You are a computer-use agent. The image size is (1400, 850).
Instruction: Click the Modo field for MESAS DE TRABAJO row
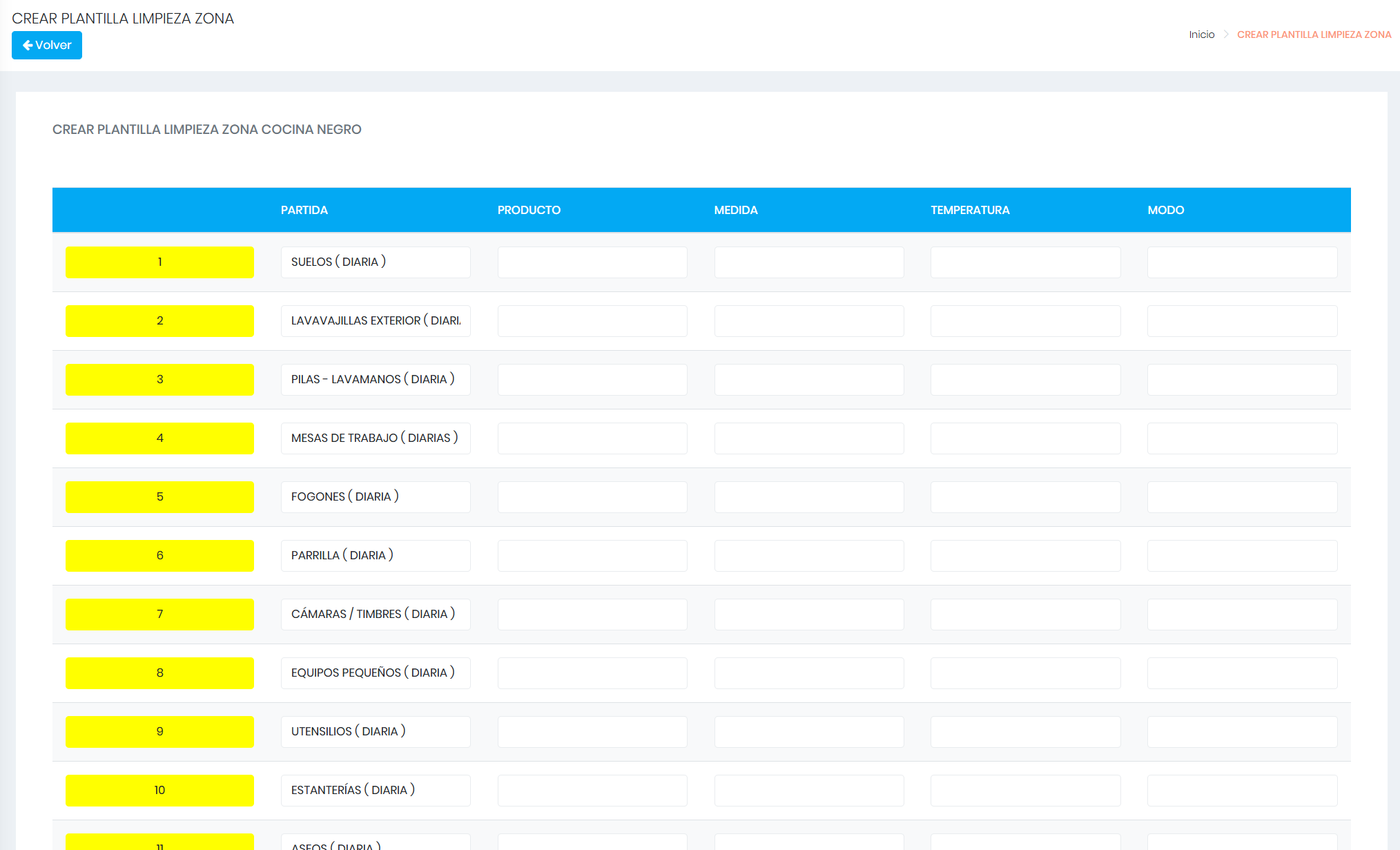(1242, 438)
